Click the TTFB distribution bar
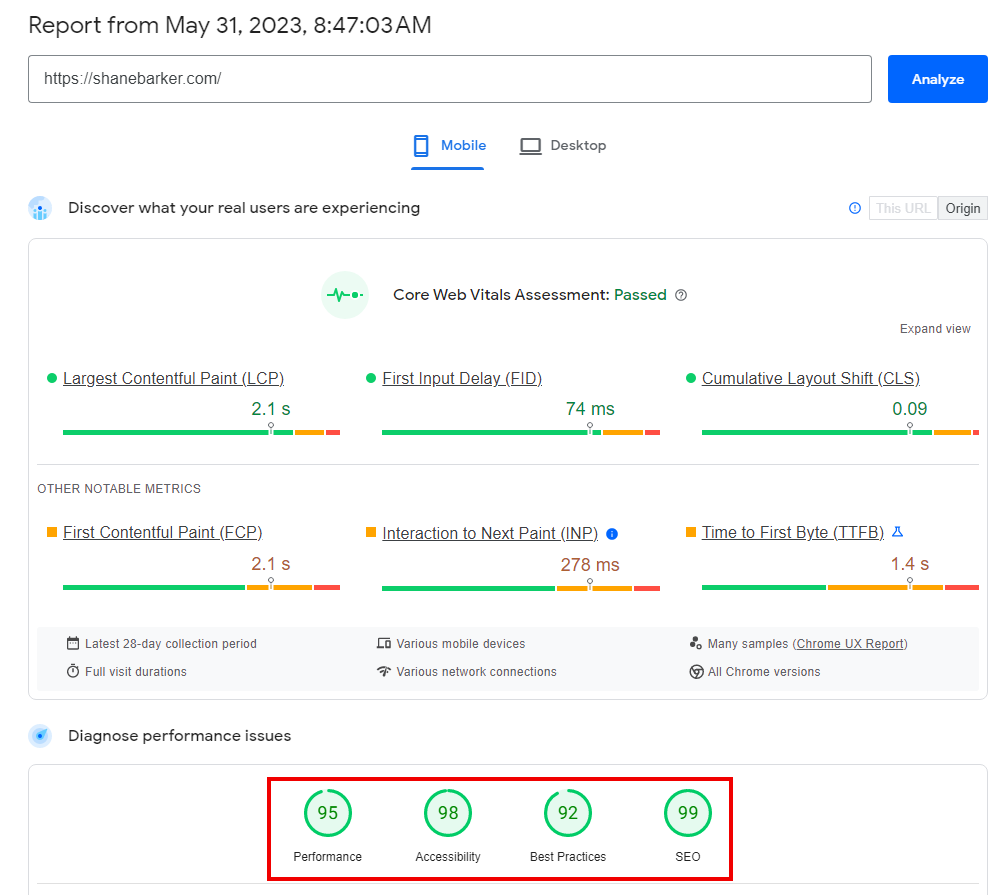The width and height of the screenshot is (1004, 895). click(840, 587)
